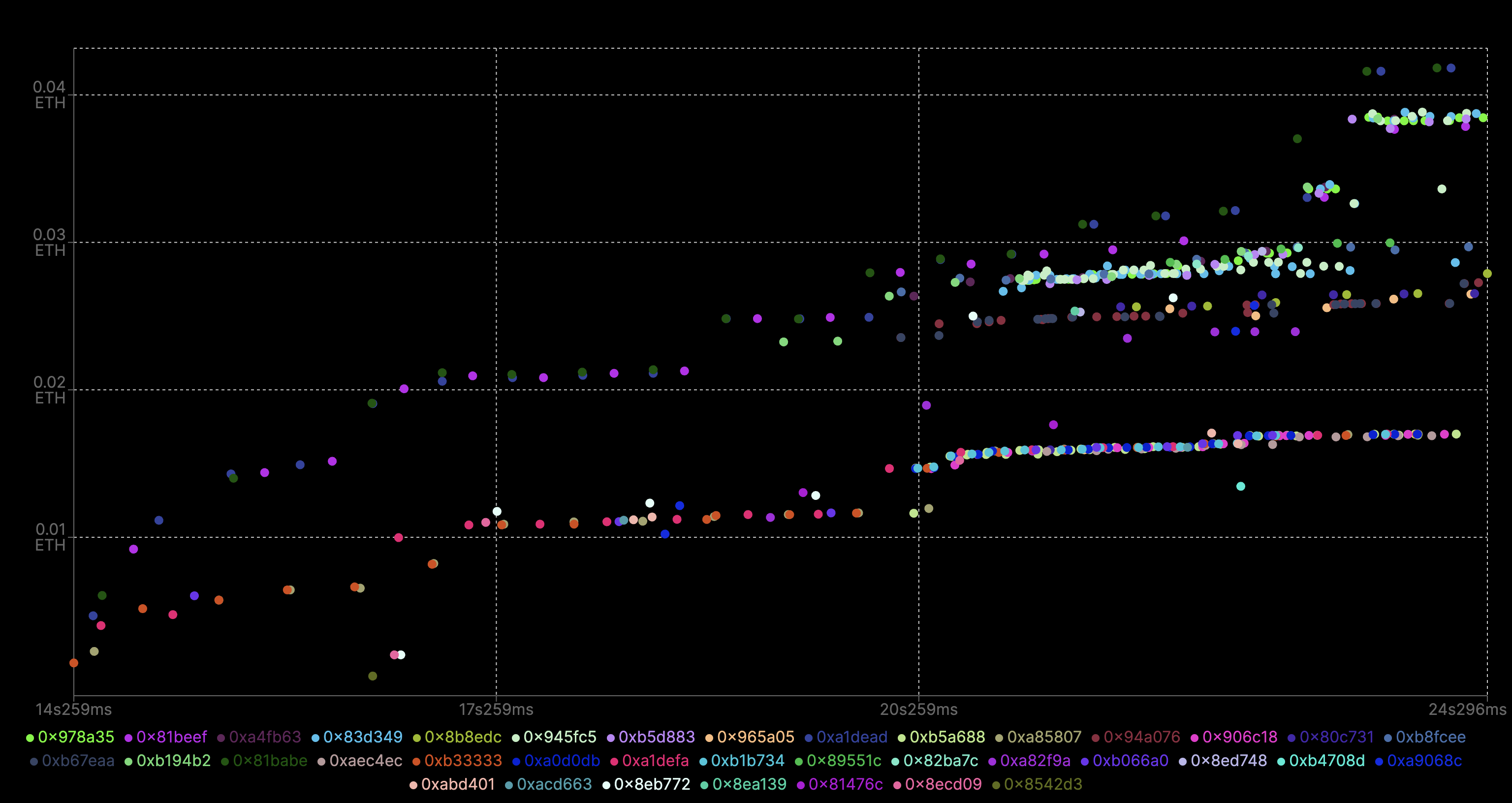
Task: Click the 0xb8fcee legend dot
Action: [1388, 738]
